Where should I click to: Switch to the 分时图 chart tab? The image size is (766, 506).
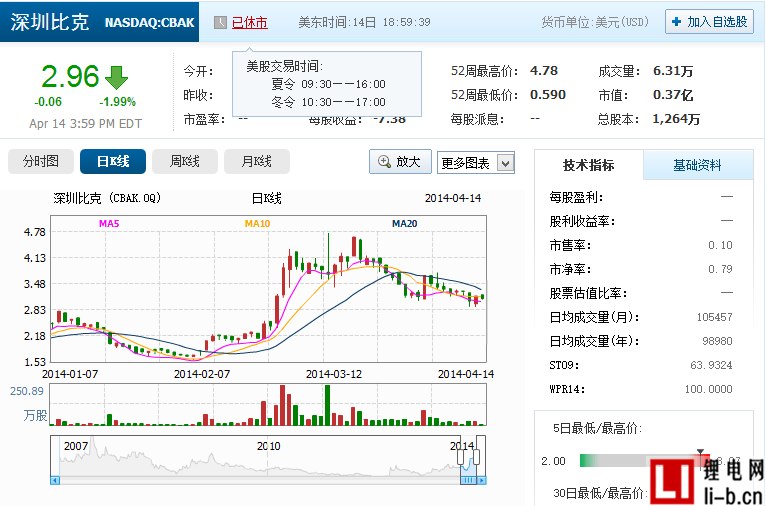[41, 162]
